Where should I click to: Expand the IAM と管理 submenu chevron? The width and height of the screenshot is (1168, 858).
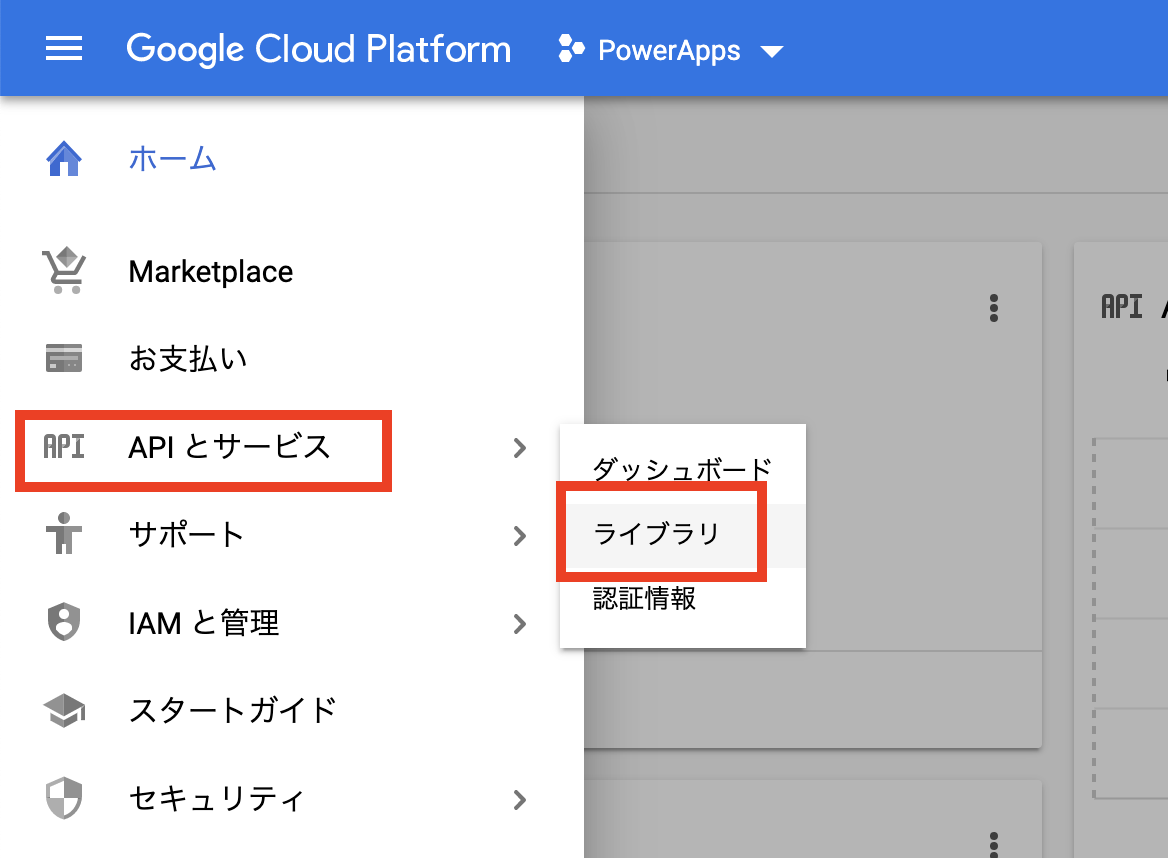click(x=520, y=623)
